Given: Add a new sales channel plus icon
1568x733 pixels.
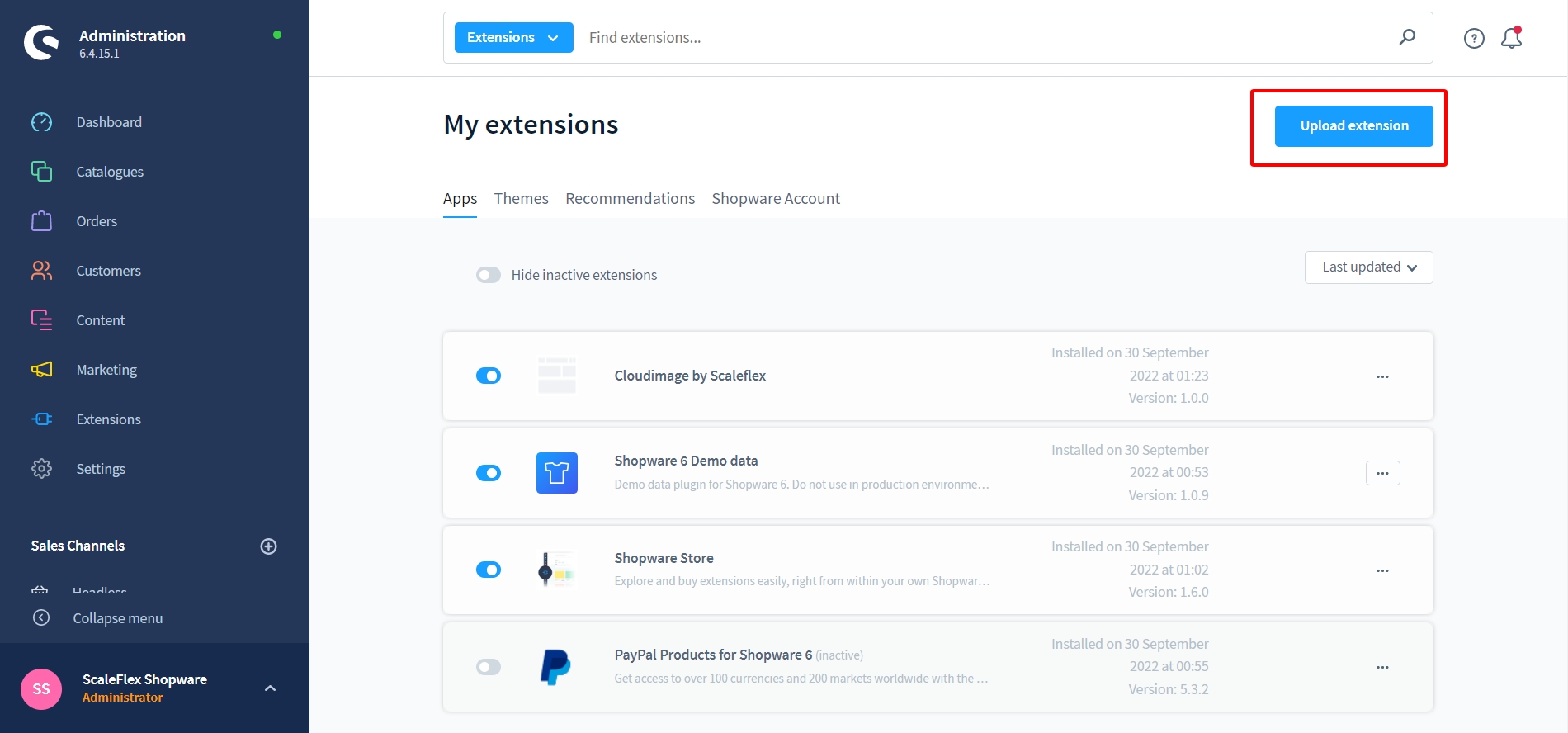Looking at the screenshot, I should coord(268,546).
